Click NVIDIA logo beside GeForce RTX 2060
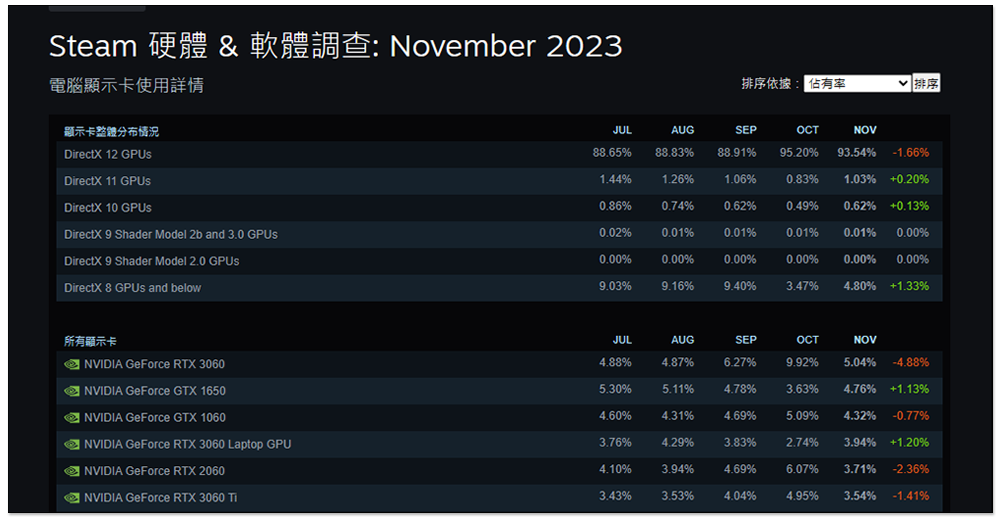 point(71,472)
